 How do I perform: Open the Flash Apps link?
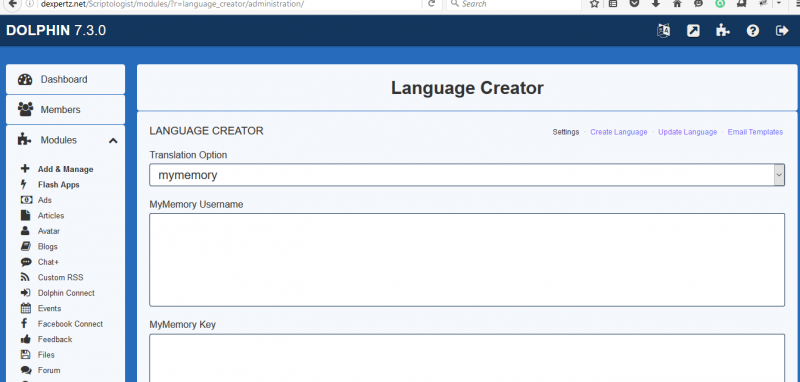pos(58,185)
